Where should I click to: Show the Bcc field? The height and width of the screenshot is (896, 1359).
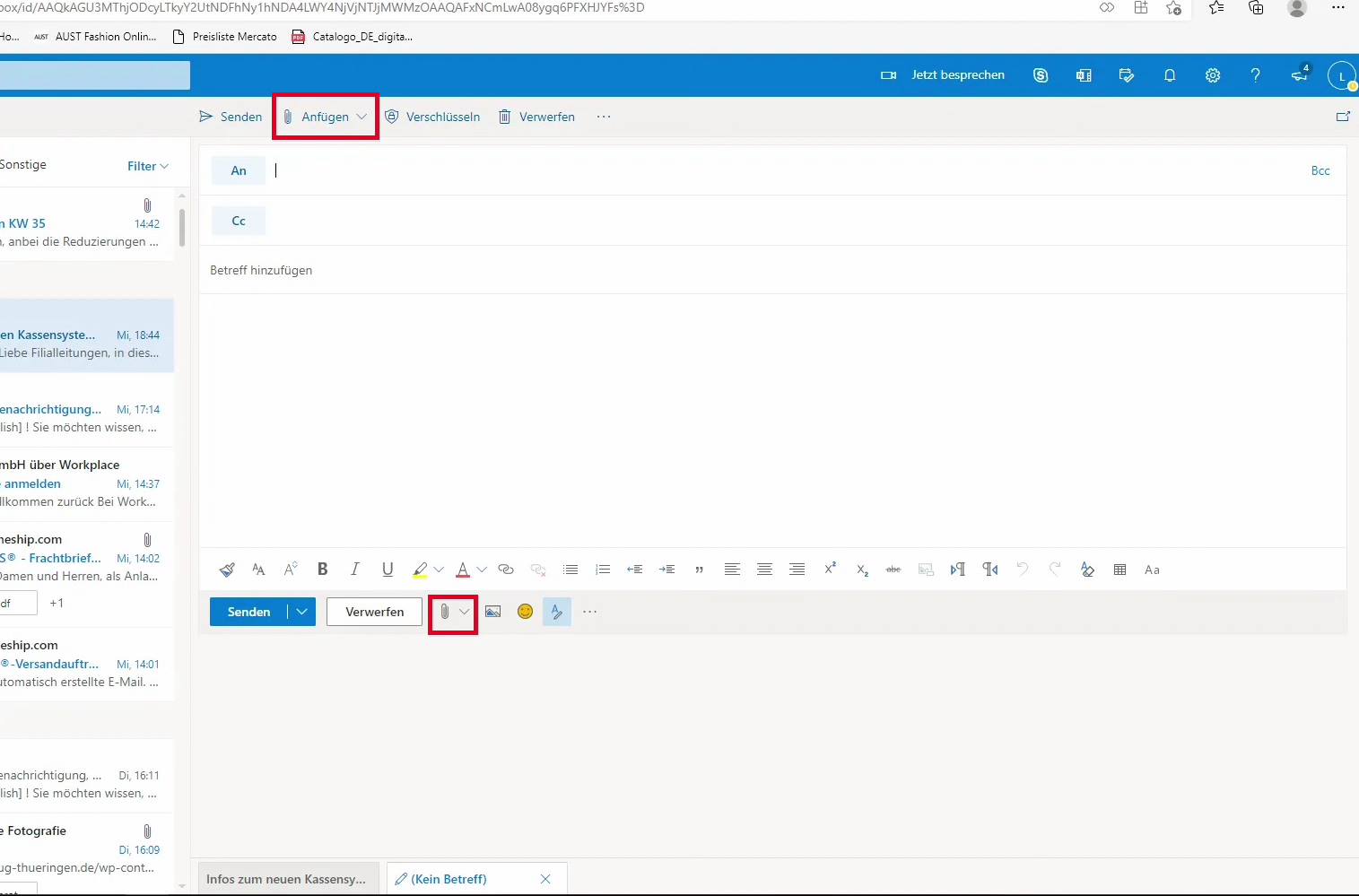1320,170
